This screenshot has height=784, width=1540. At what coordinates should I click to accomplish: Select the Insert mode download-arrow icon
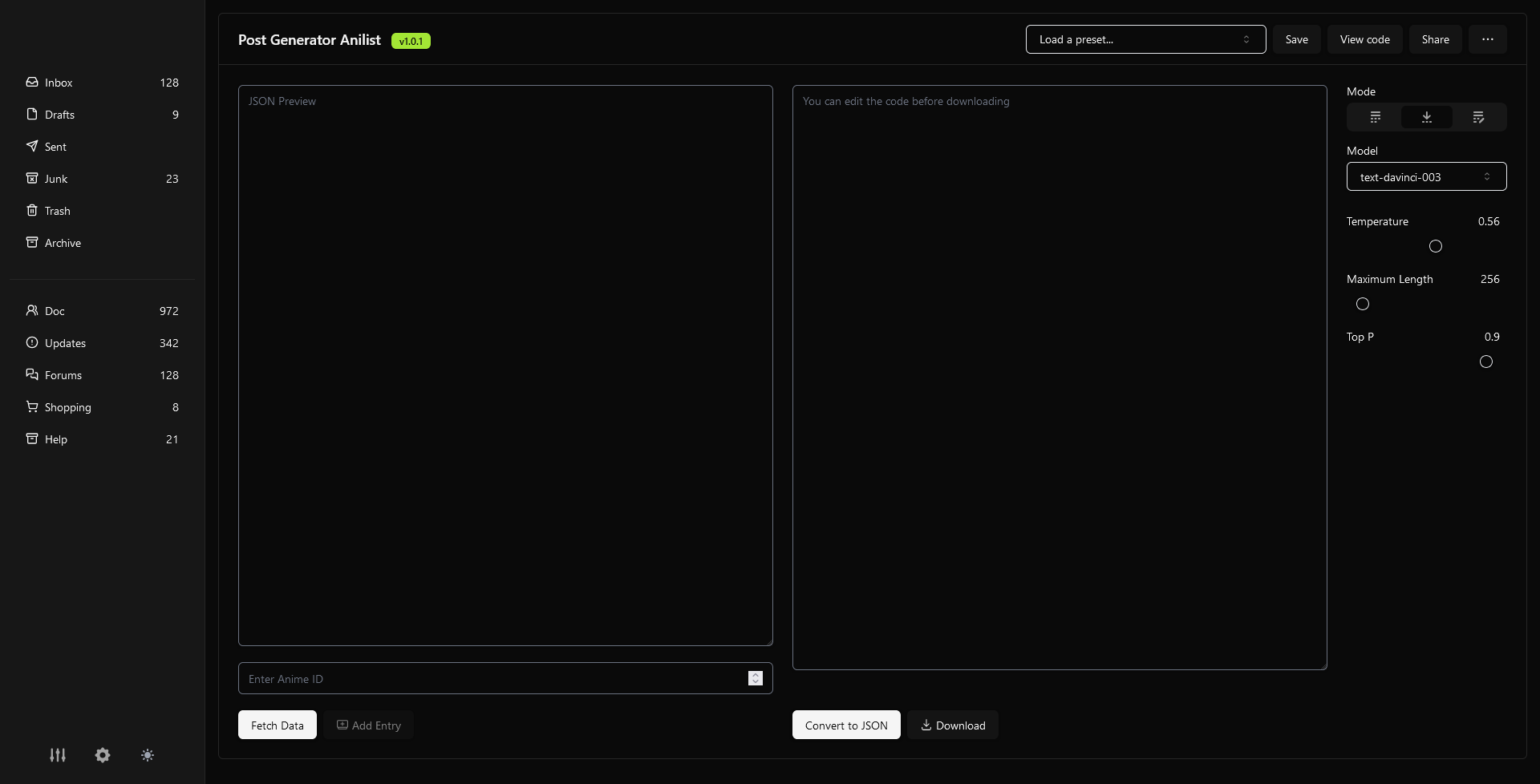(x=1427, y=117)
